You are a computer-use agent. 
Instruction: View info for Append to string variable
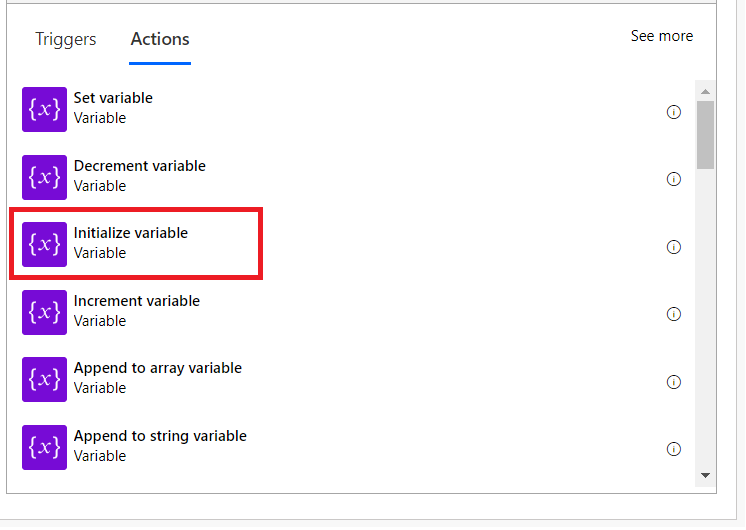673,449
